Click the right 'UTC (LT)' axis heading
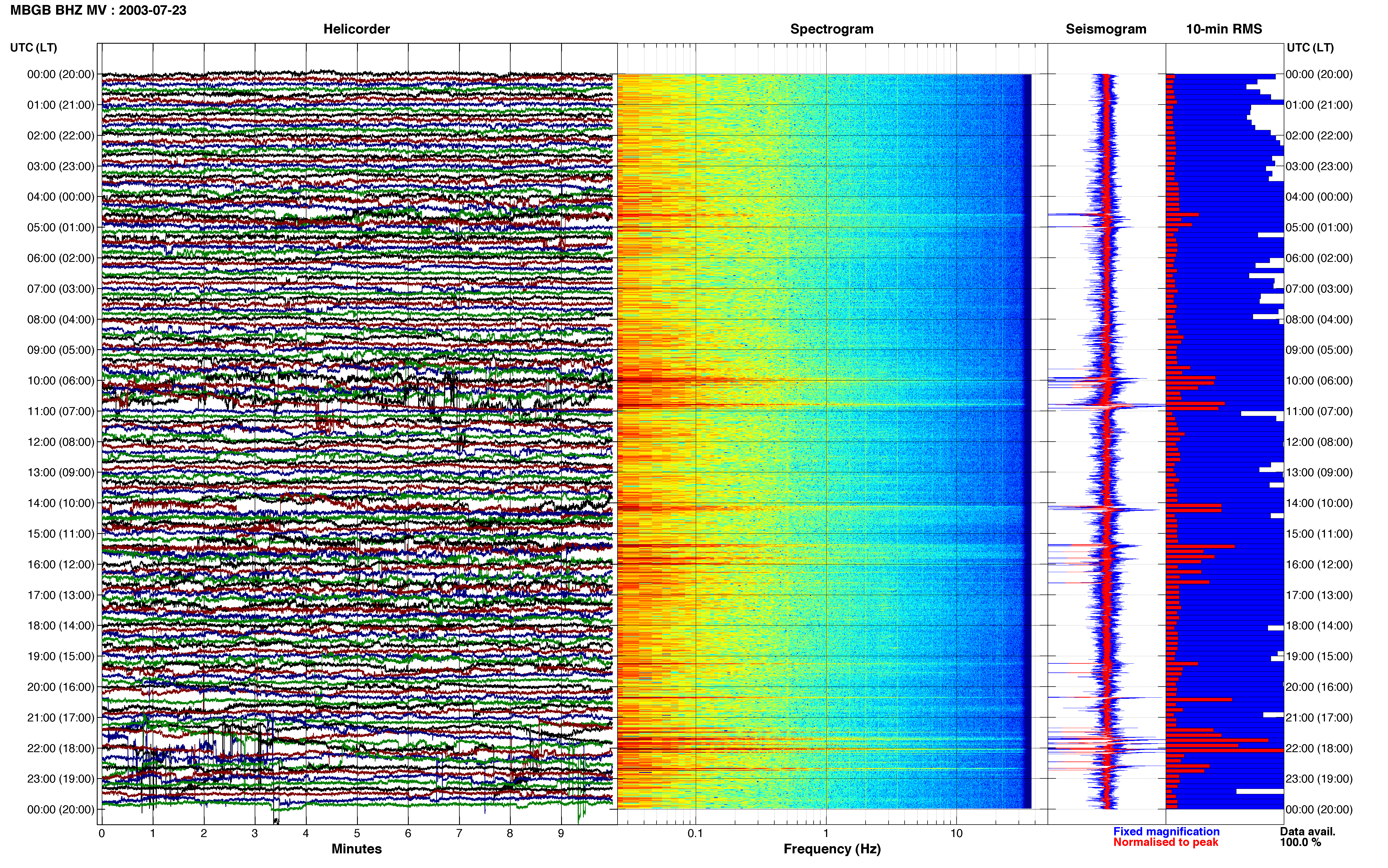Image resolution: width=1388 pixels, height=868 pixels. pos(1311,48)
